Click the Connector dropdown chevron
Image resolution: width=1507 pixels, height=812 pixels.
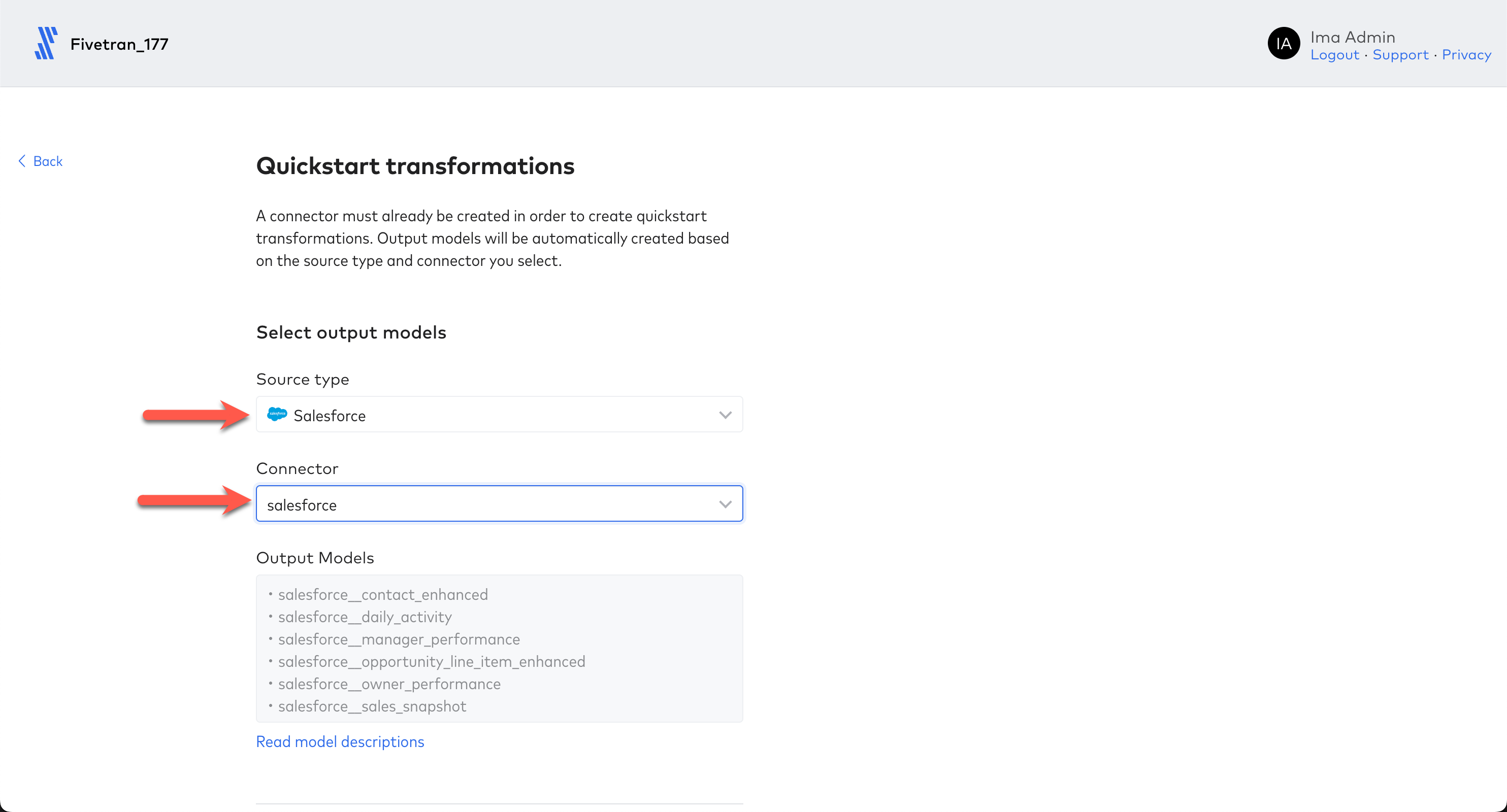click(x=725, y=504)
